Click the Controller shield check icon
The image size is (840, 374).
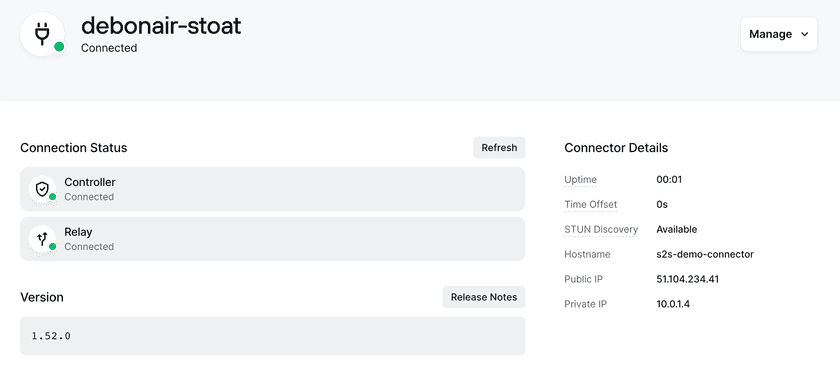(42, 189)
